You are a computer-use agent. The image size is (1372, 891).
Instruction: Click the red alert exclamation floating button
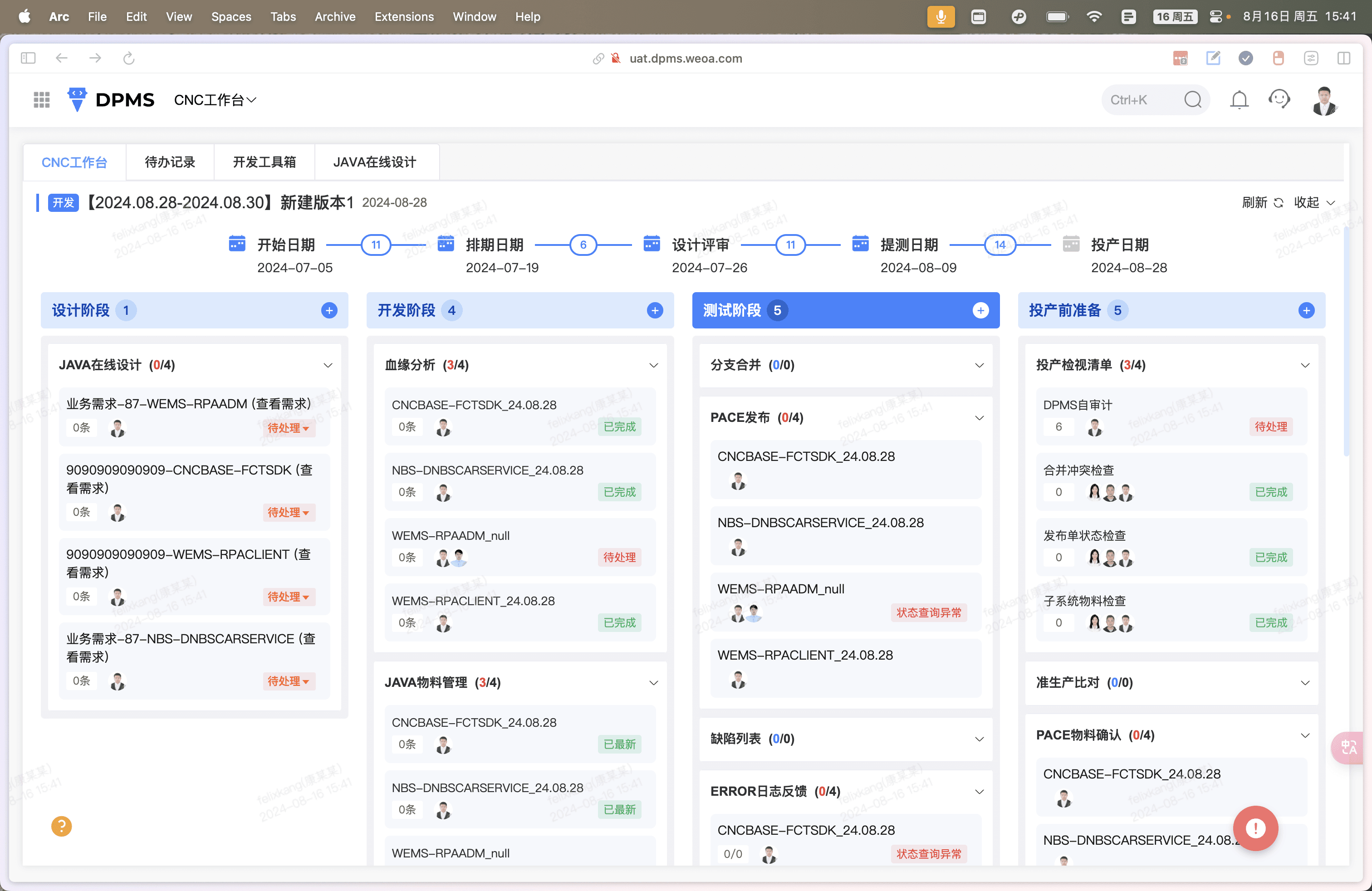click(1255, 828)
